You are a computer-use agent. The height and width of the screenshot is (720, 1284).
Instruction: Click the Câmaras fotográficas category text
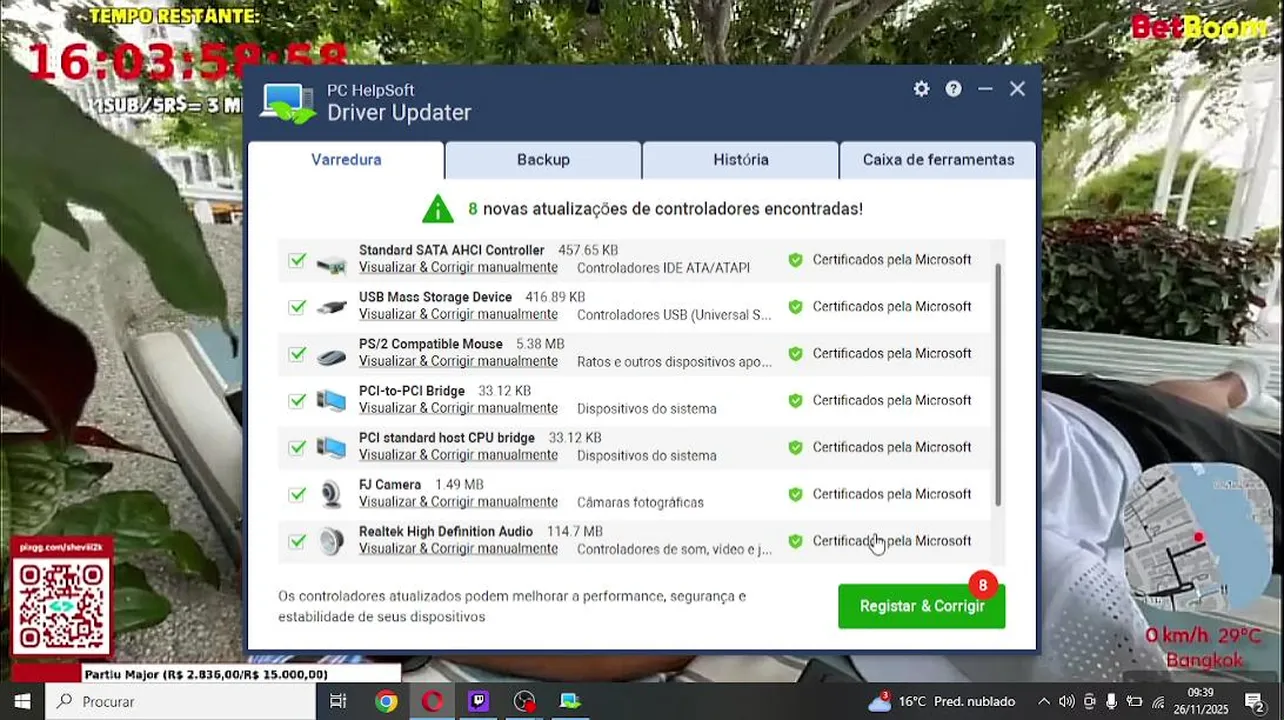[640, 502]
